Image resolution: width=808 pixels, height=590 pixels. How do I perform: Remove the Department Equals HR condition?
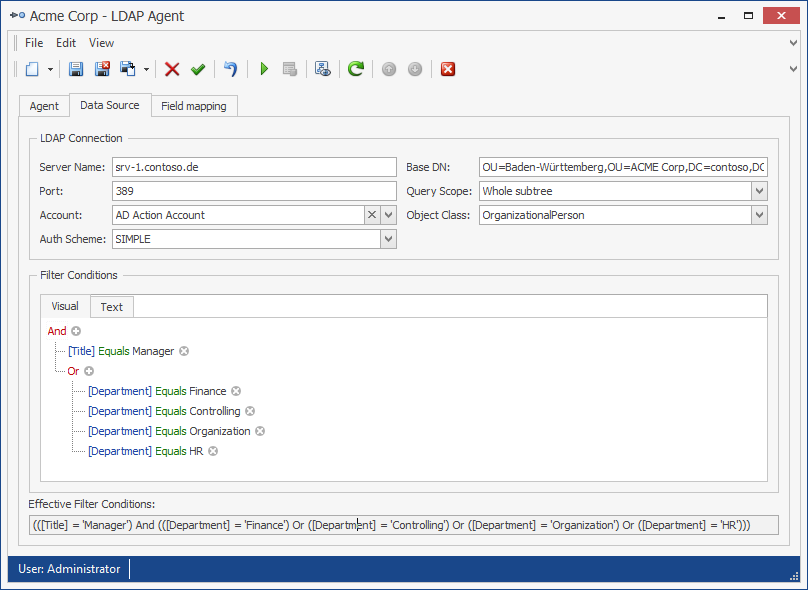click(x=213, y=451)
